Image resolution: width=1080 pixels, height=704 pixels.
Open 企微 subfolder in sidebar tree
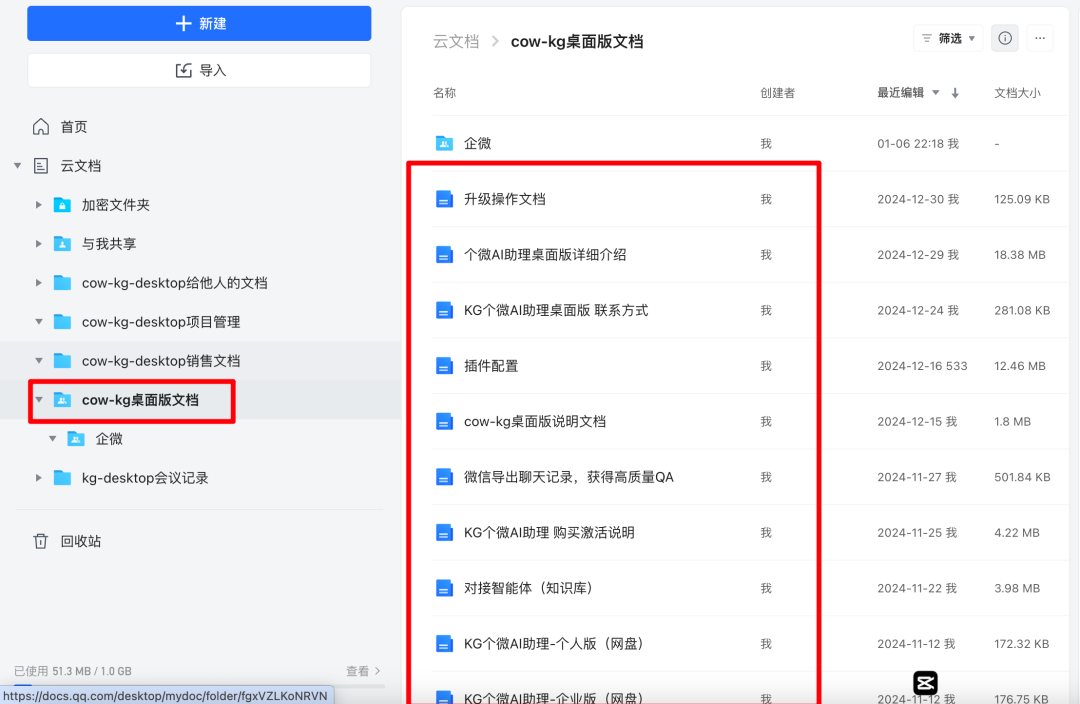(x=109, y=439)
